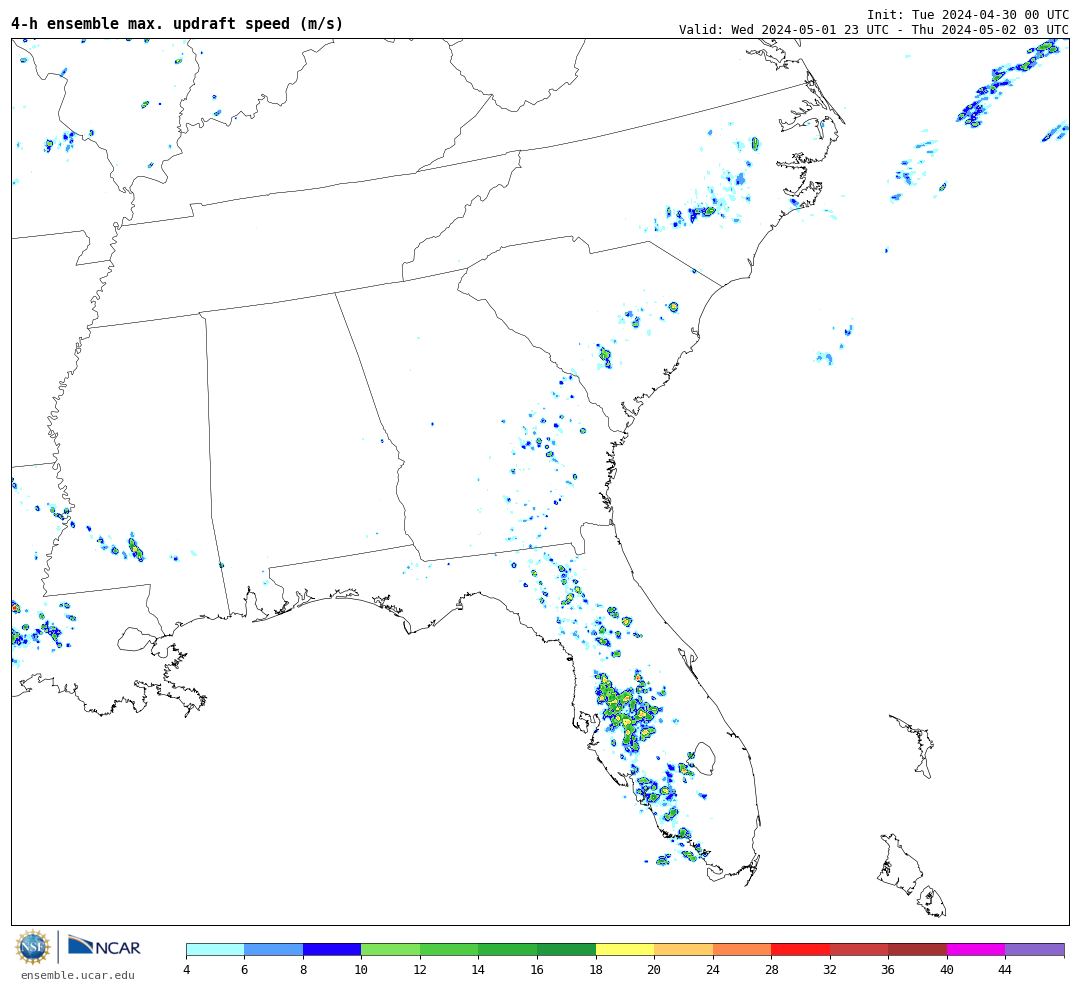Image resolution: width=1080 pixels, height=988 pixels.
Task: Click the 'Init: Tue 2024-04-30 00 UTC' text
Action: point(968,14)
